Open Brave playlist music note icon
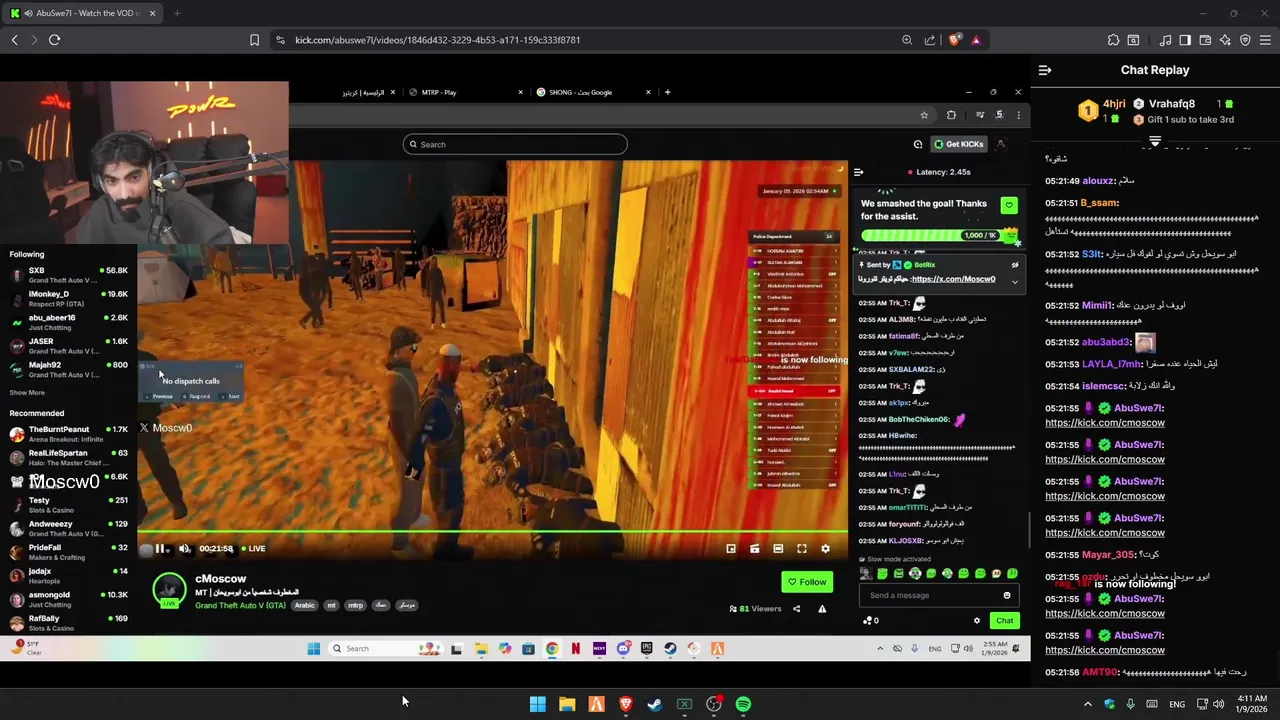Image resolution: width=1280 pixels, height=720 pixels. click(1165, 40)
